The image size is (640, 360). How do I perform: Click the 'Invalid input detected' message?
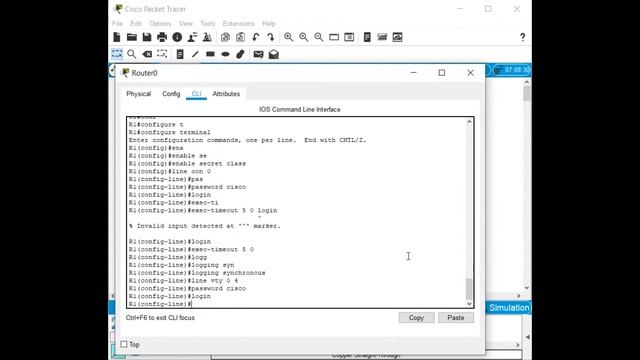tap(205, 226)
